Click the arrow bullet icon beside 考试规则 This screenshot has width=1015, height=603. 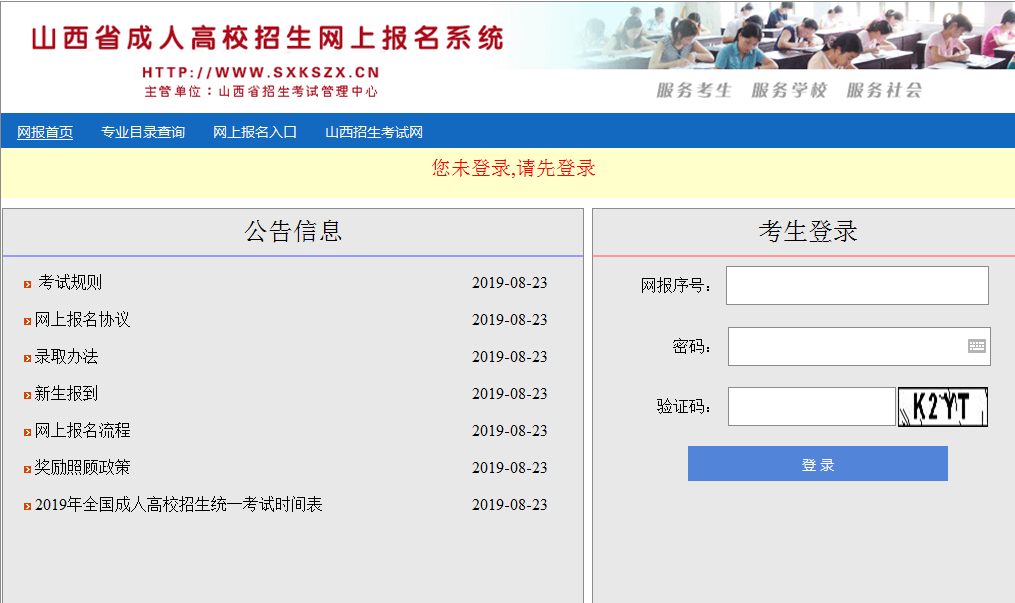pos(28,285)
